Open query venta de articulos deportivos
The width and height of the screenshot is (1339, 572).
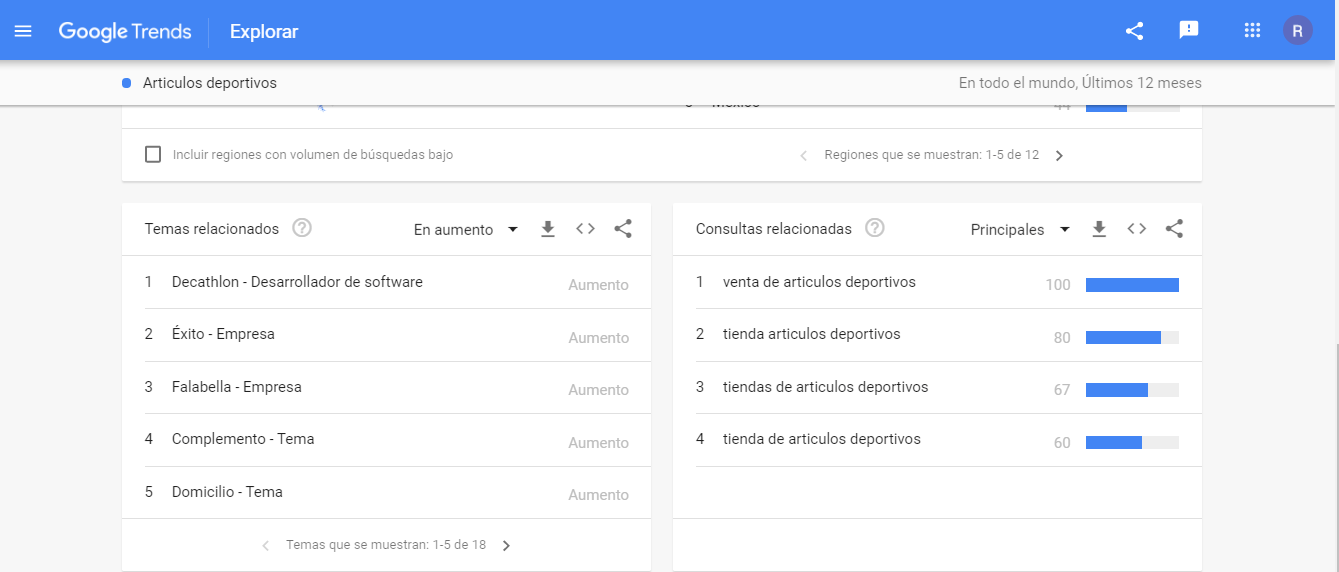pos(819,282)
